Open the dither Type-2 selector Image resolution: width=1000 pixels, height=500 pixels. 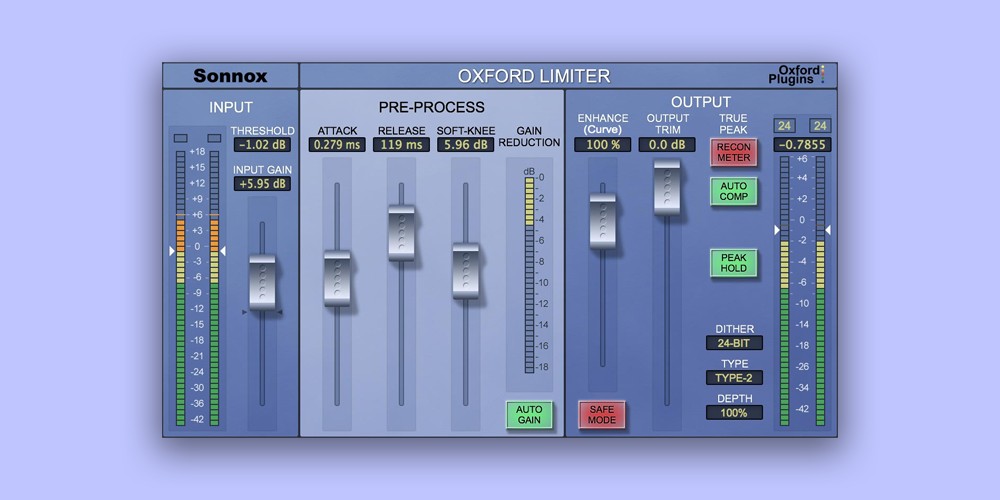coord(734,378)
